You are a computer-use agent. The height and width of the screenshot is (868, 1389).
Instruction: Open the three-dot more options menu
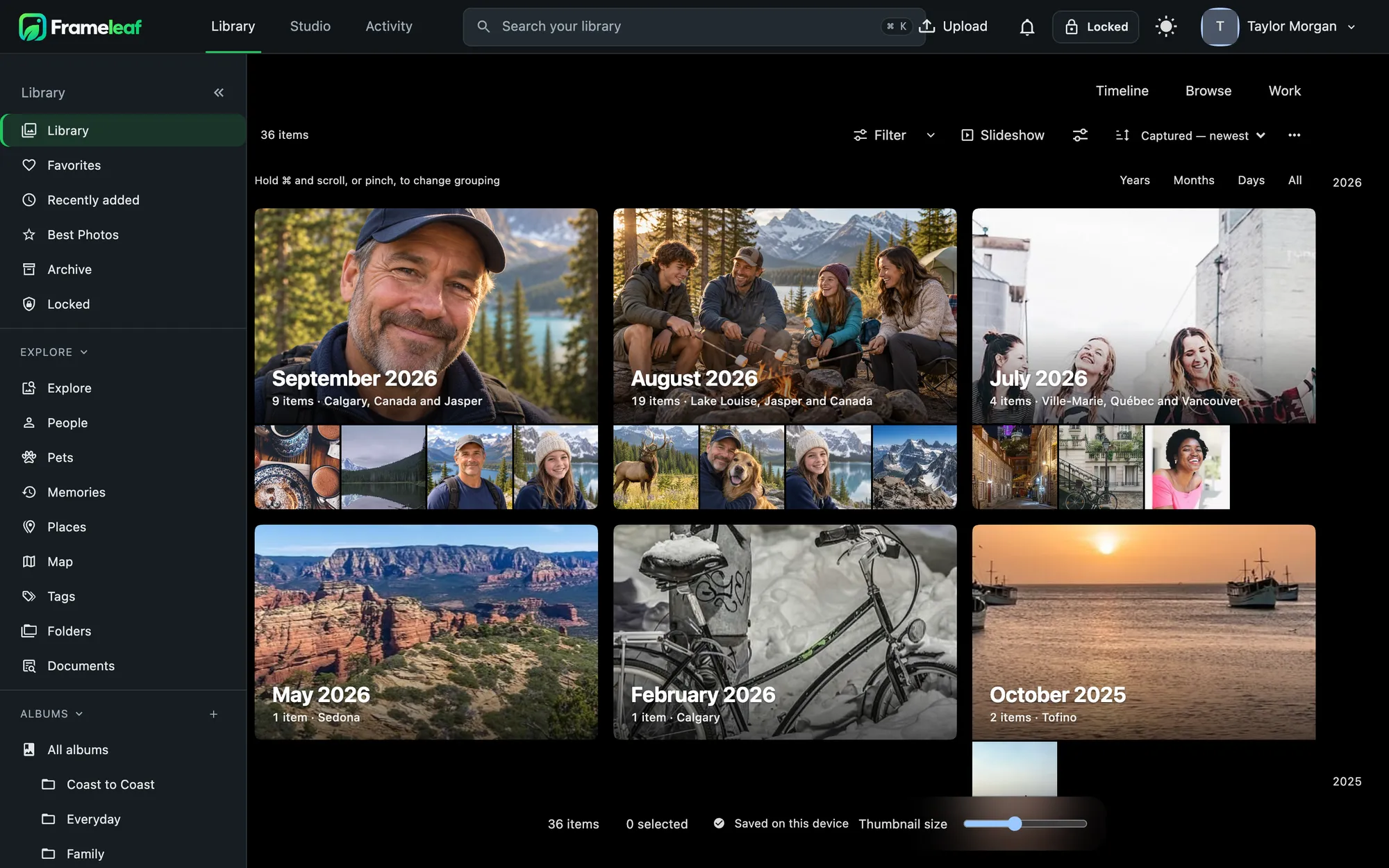click(1294, 135)
